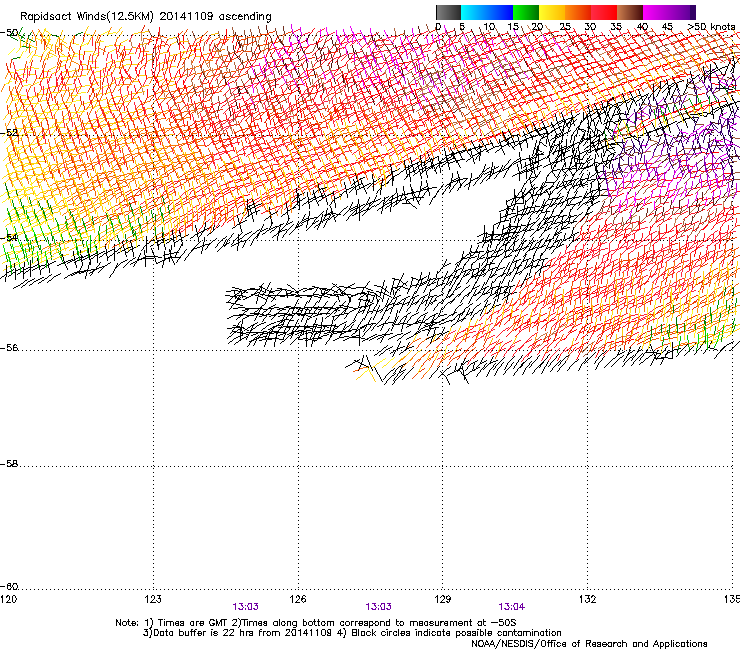Click the longitude label '120'
This screenshot has height=650, width=740.
(9, 599)
